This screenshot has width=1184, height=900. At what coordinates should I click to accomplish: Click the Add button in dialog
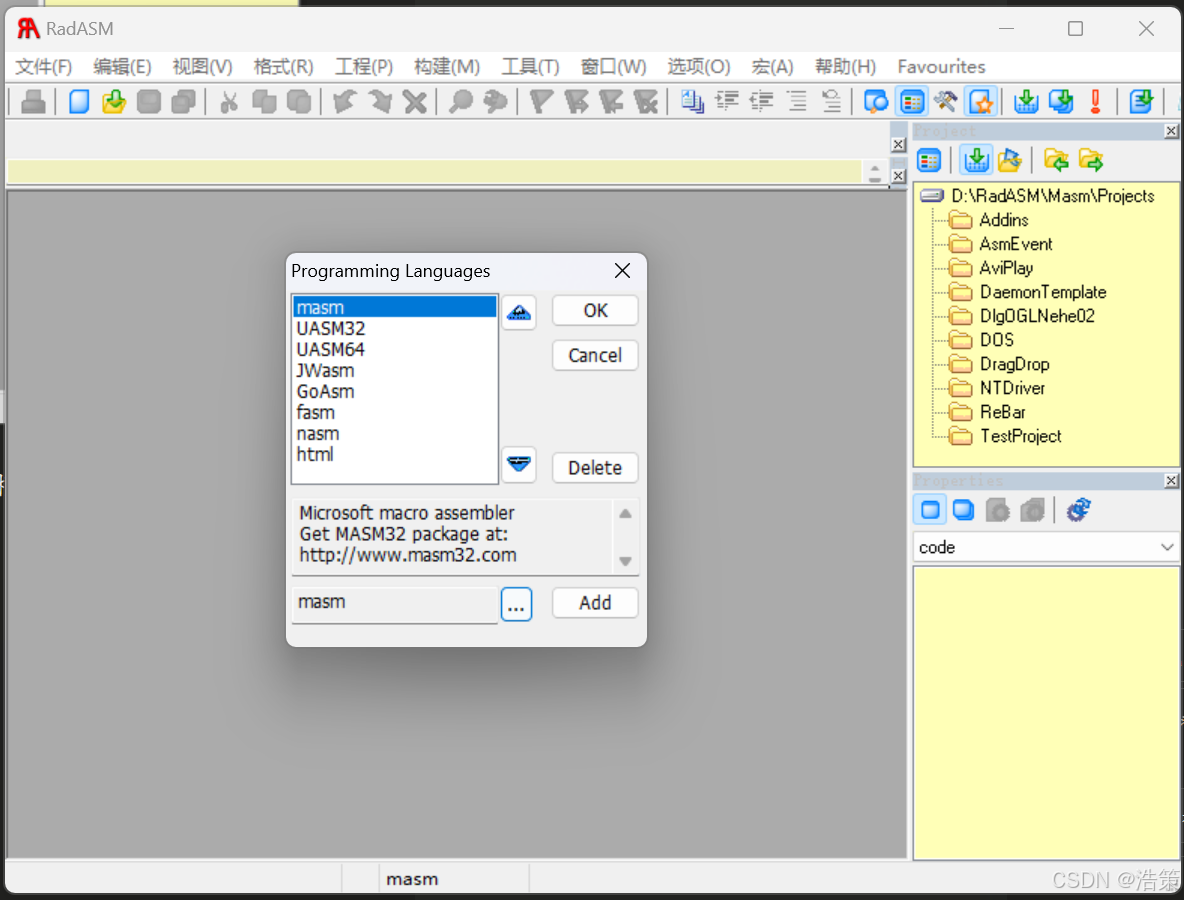click(x=595, y=603)
